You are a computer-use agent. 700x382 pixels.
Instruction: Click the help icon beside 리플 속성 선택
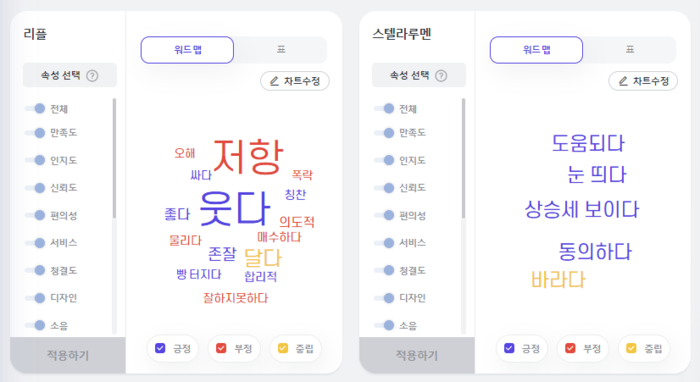coord(92,76)
